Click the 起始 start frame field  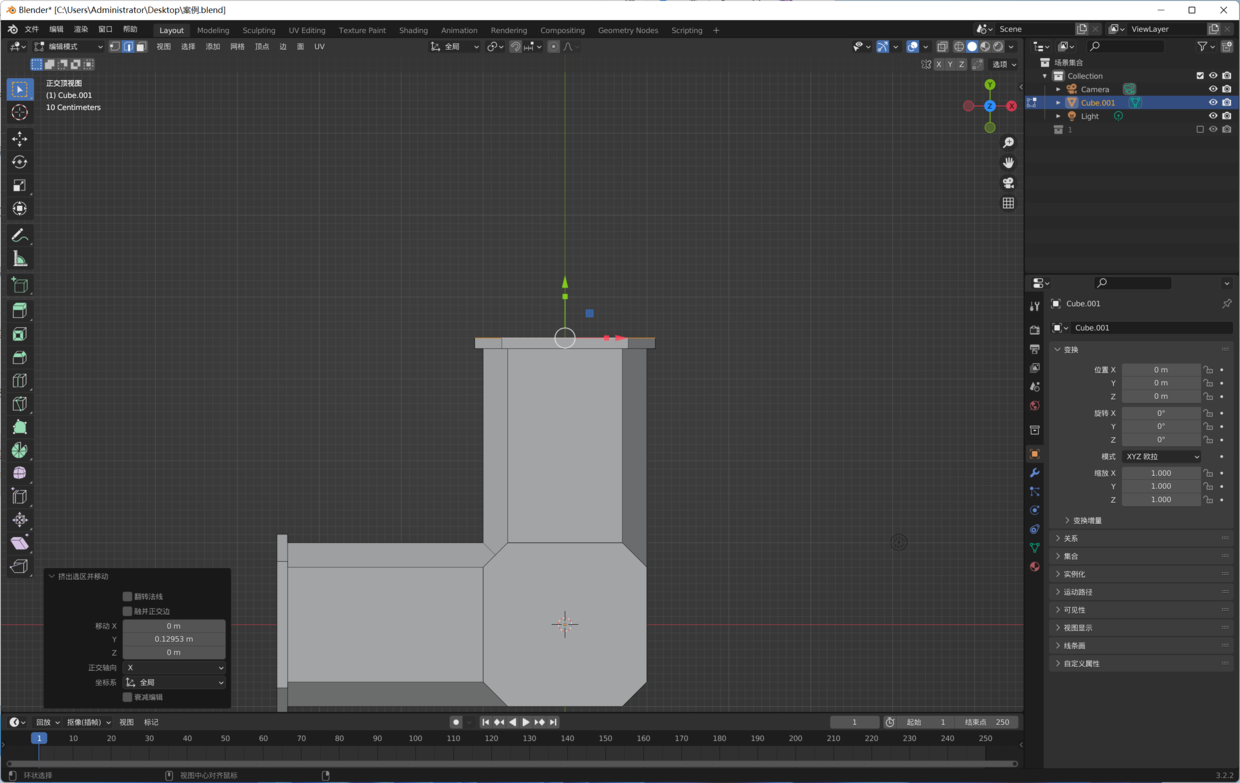[926, 722]
